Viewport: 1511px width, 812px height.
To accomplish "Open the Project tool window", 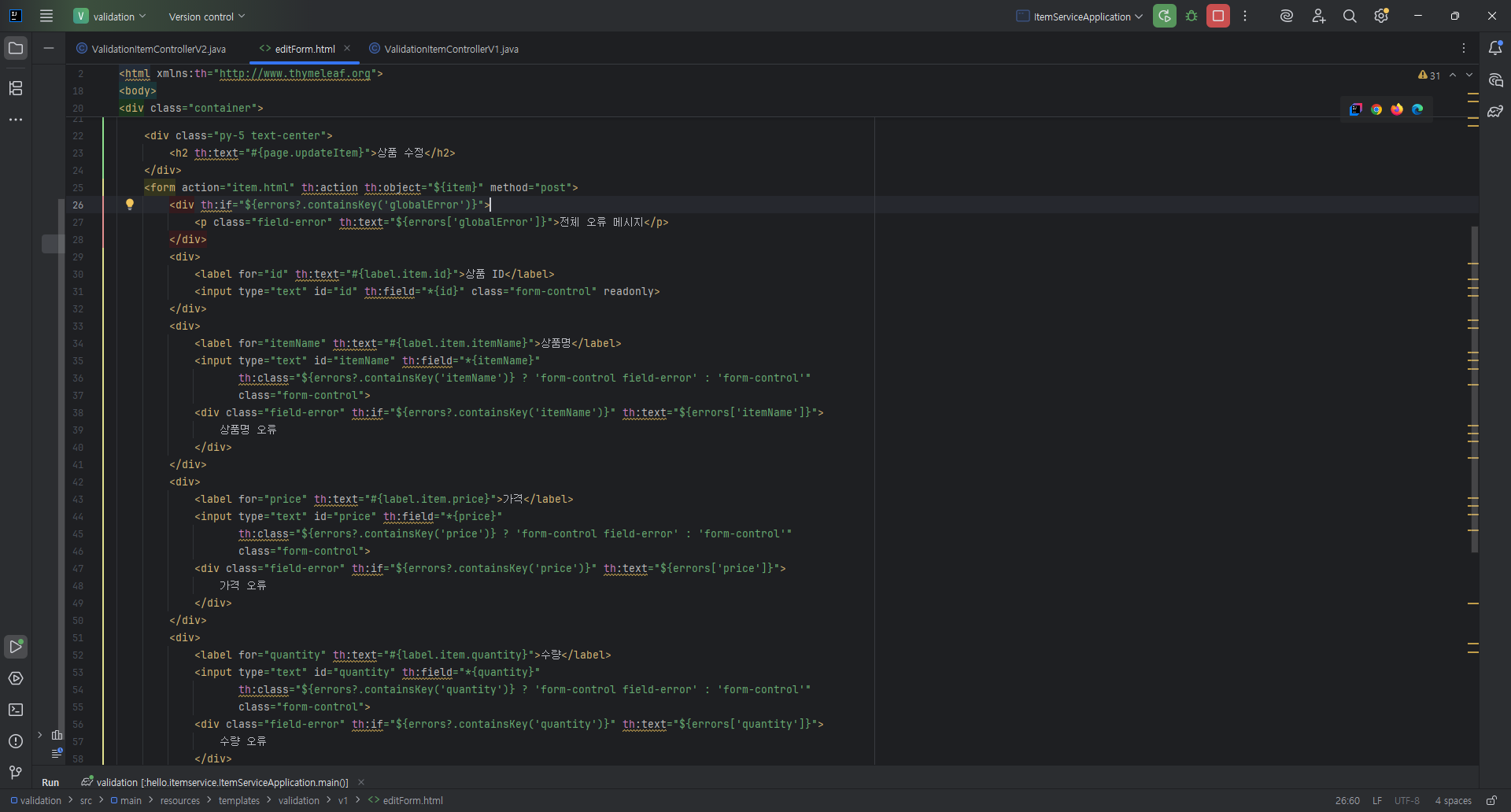I will point(16,49).
